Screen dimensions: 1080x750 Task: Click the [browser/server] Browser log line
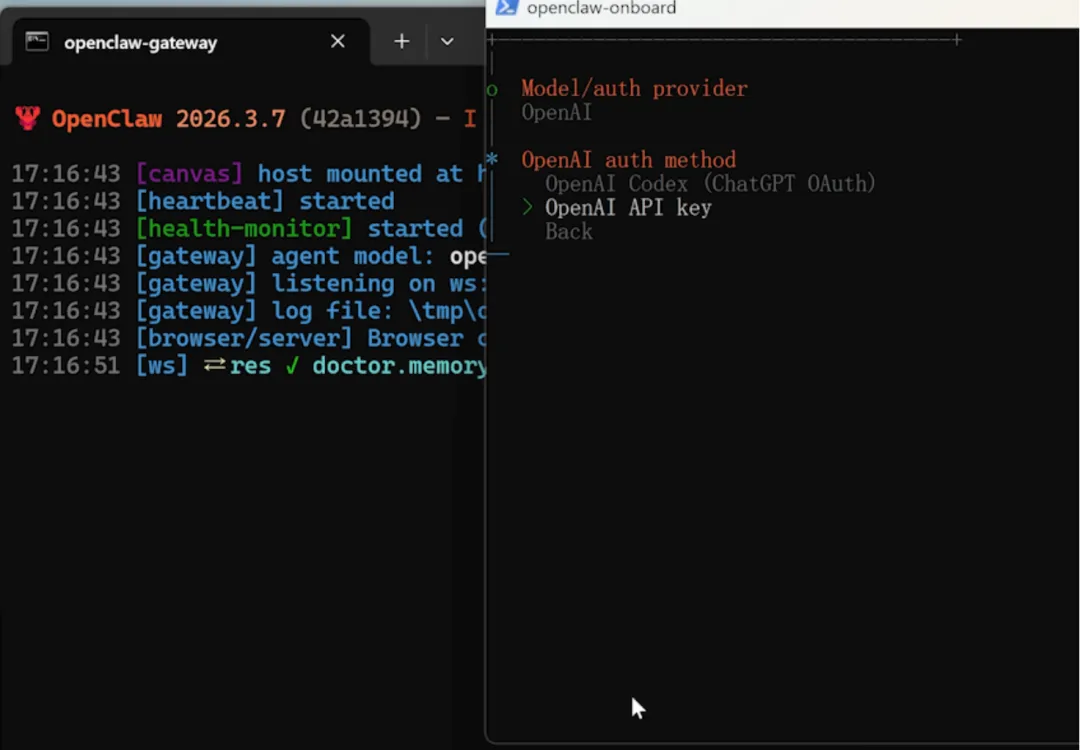click(x=248, y=339)
